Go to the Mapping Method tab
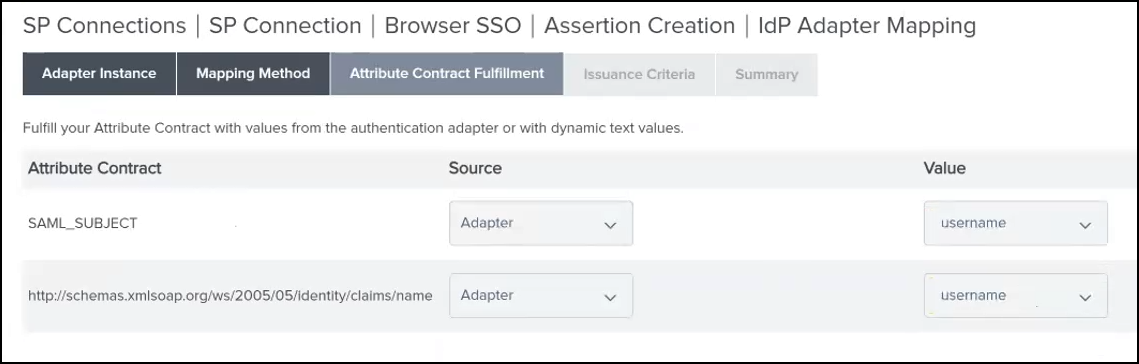 point(253,73)
